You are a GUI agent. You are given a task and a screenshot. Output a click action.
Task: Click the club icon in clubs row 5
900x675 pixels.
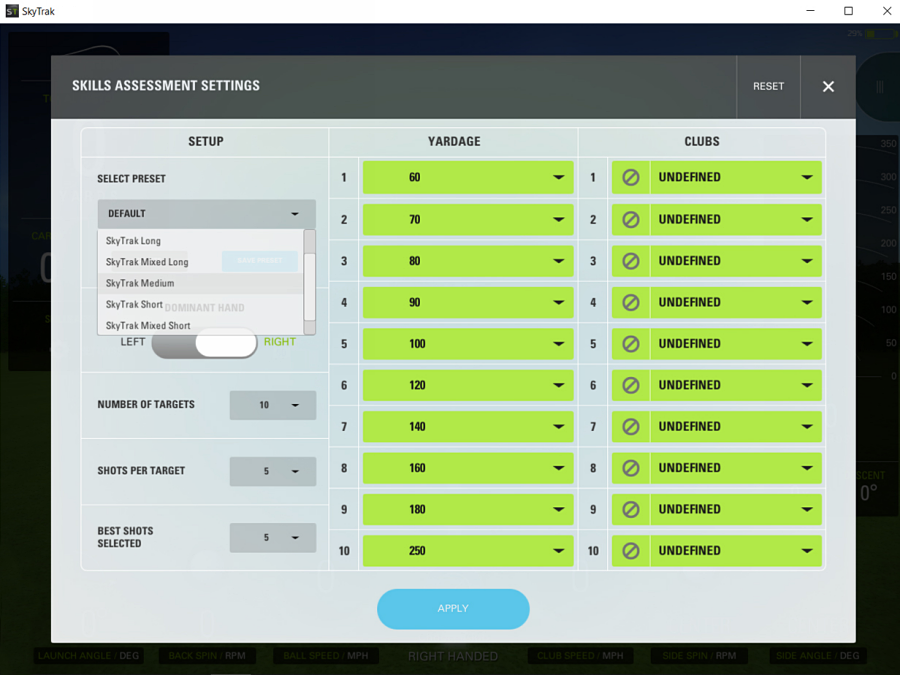[x=630, y=344]
